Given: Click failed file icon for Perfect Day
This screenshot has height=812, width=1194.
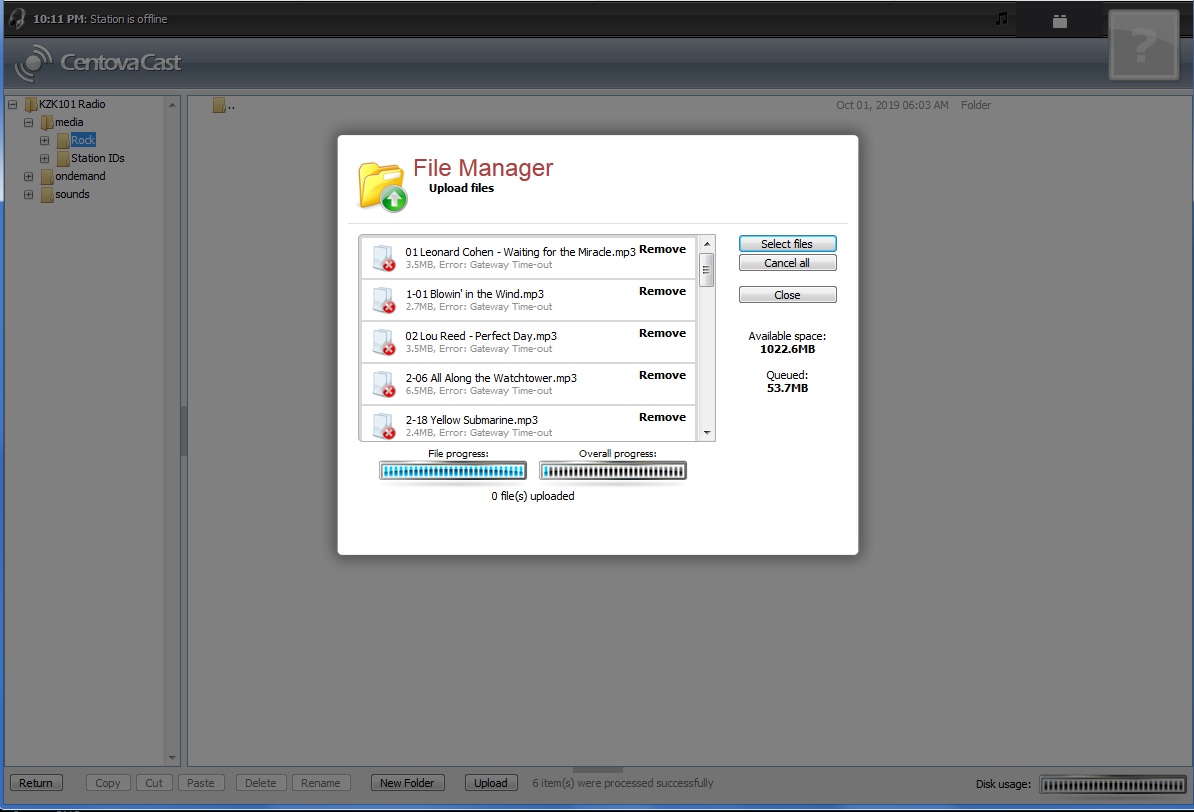Looking at the screenshot, I should [383, 341].
